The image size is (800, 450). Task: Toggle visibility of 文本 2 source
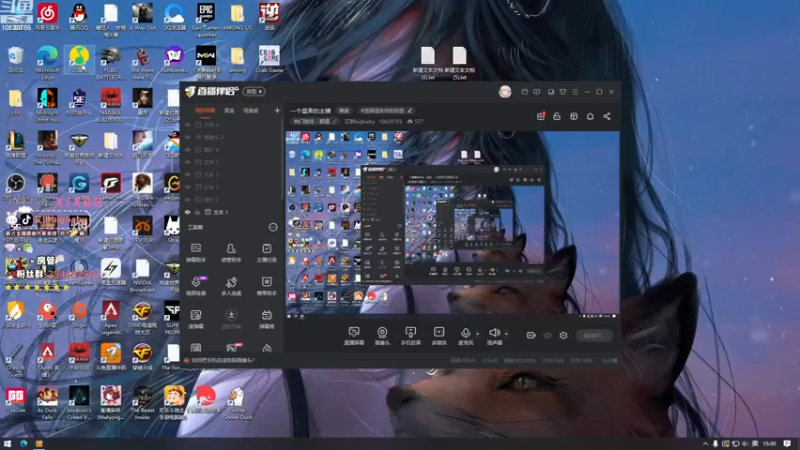[188, 187]
